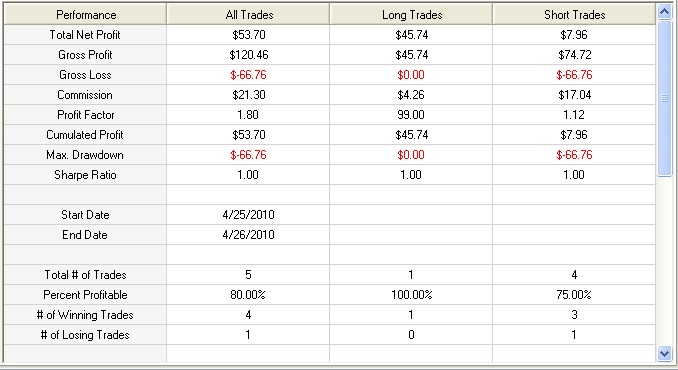Click the Total # of Trades label
This screenshot has height=370, width=678.
click(85, 275)
